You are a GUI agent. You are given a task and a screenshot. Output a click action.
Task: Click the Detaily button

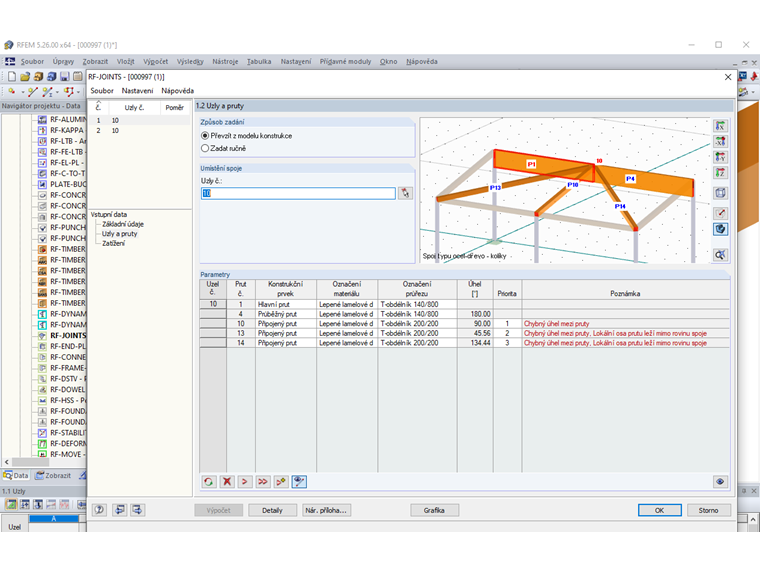point(272,510)
